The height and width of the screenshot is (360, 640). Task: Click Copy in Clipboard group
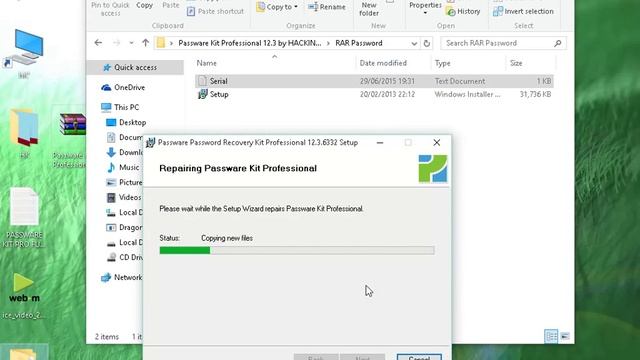(x=144, y=6)
